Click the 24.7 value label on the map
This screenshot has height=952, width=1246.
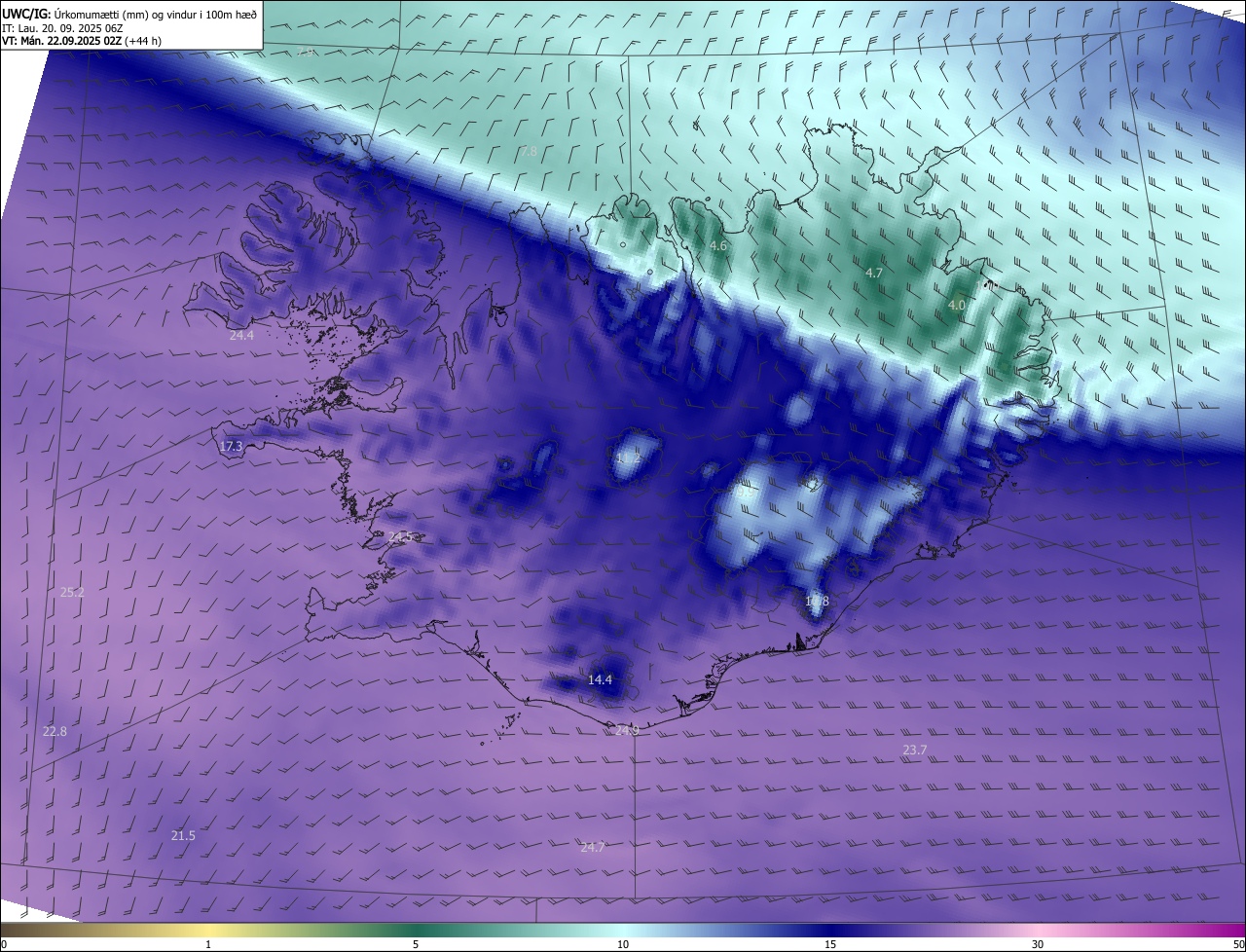click(x=593, y=847)
